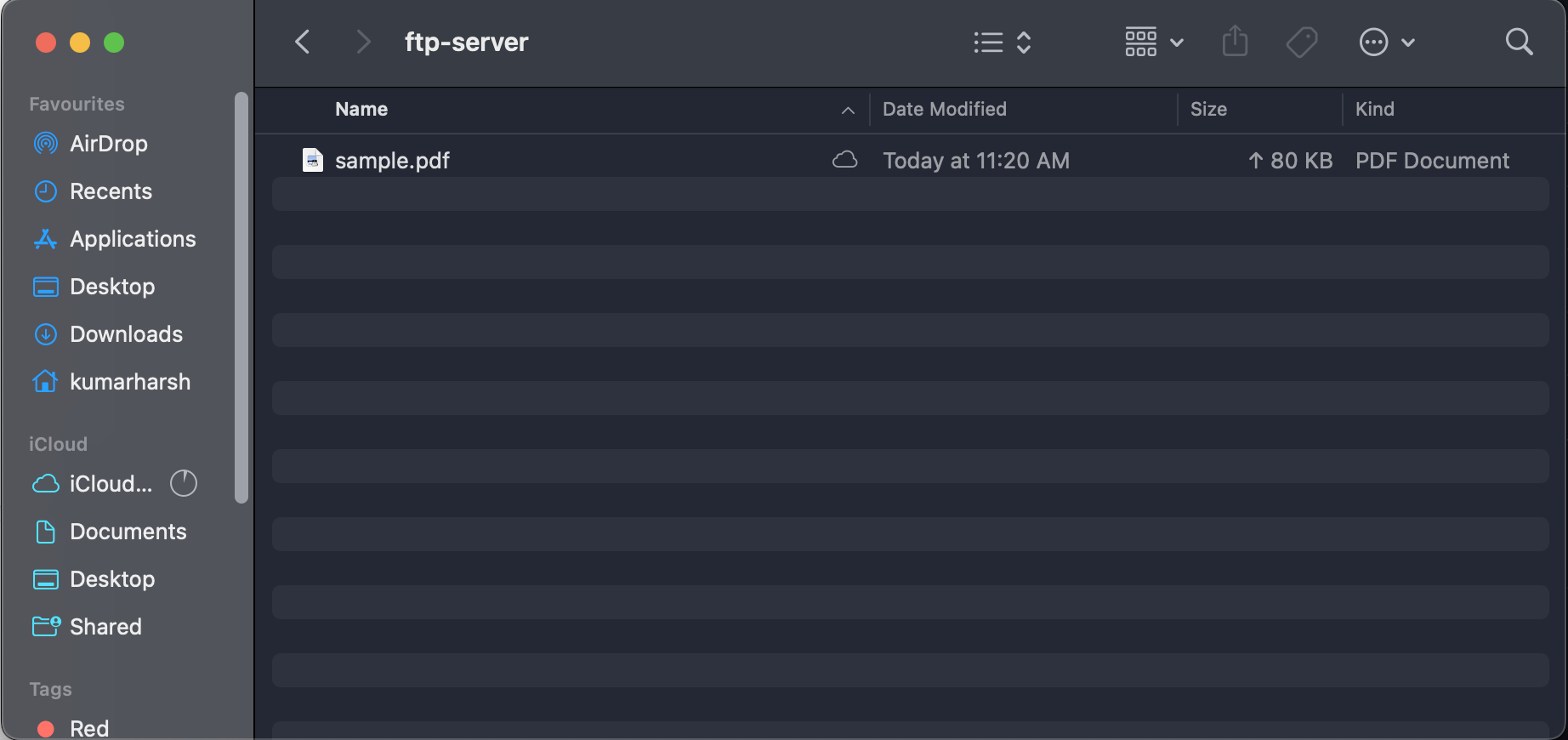Select the sample.pdf file icon

(x=313, y=160)
